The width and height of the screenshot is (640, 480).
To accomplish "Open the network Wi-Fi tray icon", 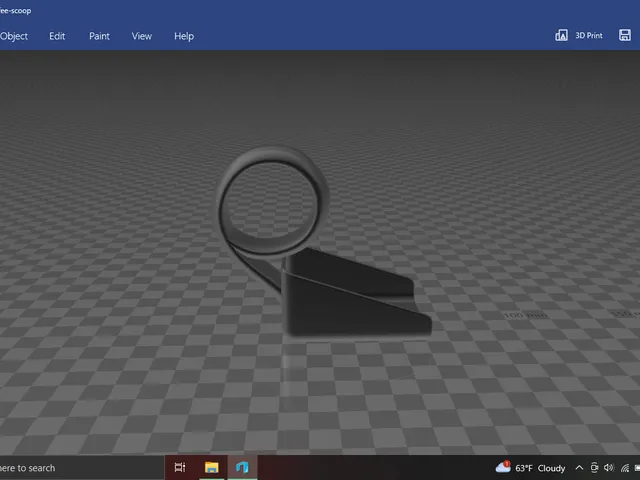I will (624, 468).
